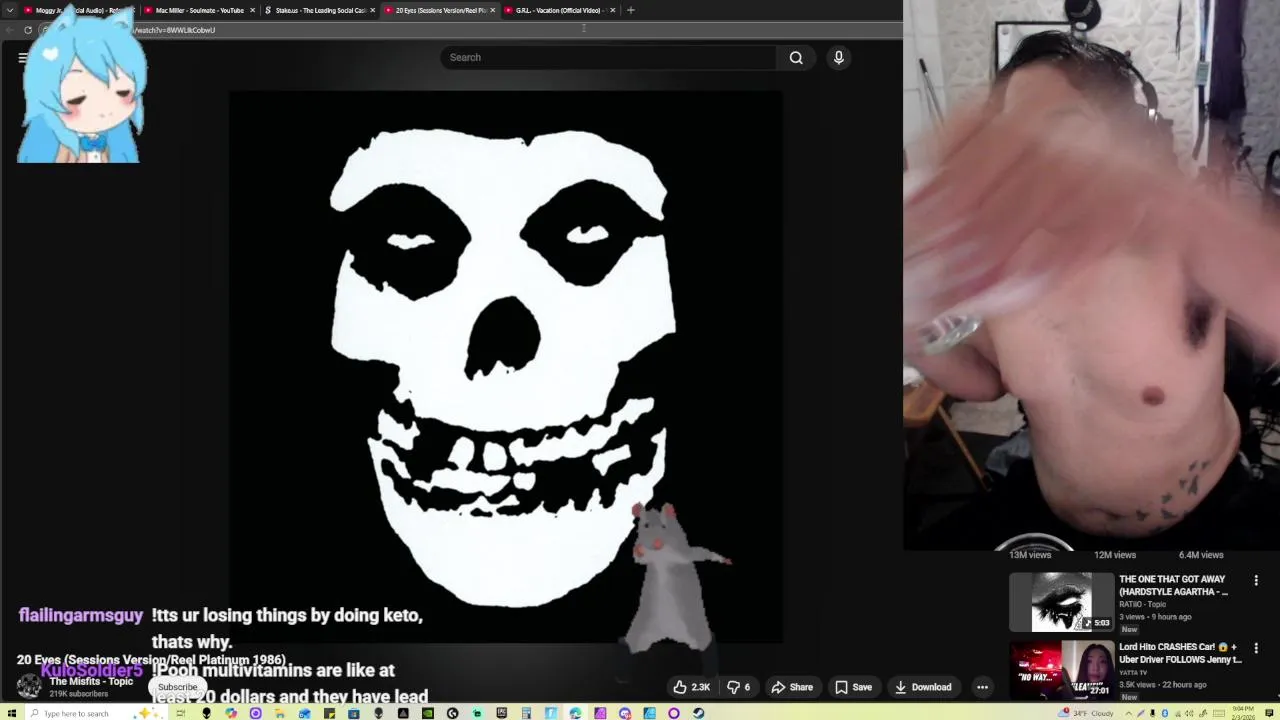
Task: Click the Misfits skull video player
Action: point(505,367)
